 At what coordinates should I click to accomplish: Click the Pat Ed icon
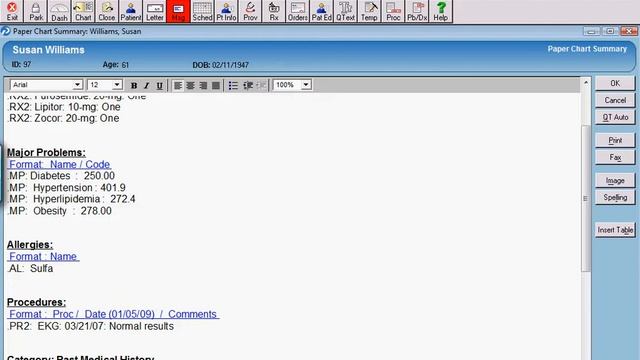321,11
